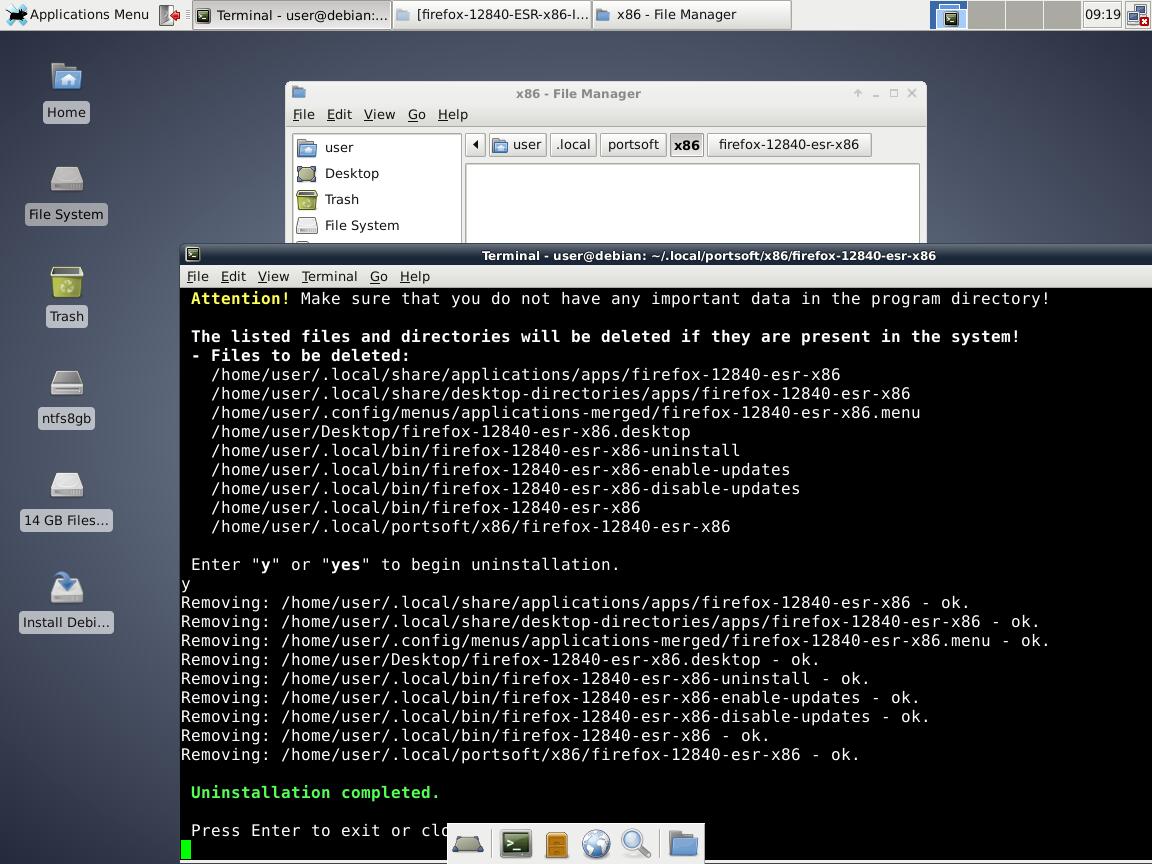The width and height of the screenshot is (1152, 864).
Task: Click the log out icon in top panel
Action: coord(170,15)
